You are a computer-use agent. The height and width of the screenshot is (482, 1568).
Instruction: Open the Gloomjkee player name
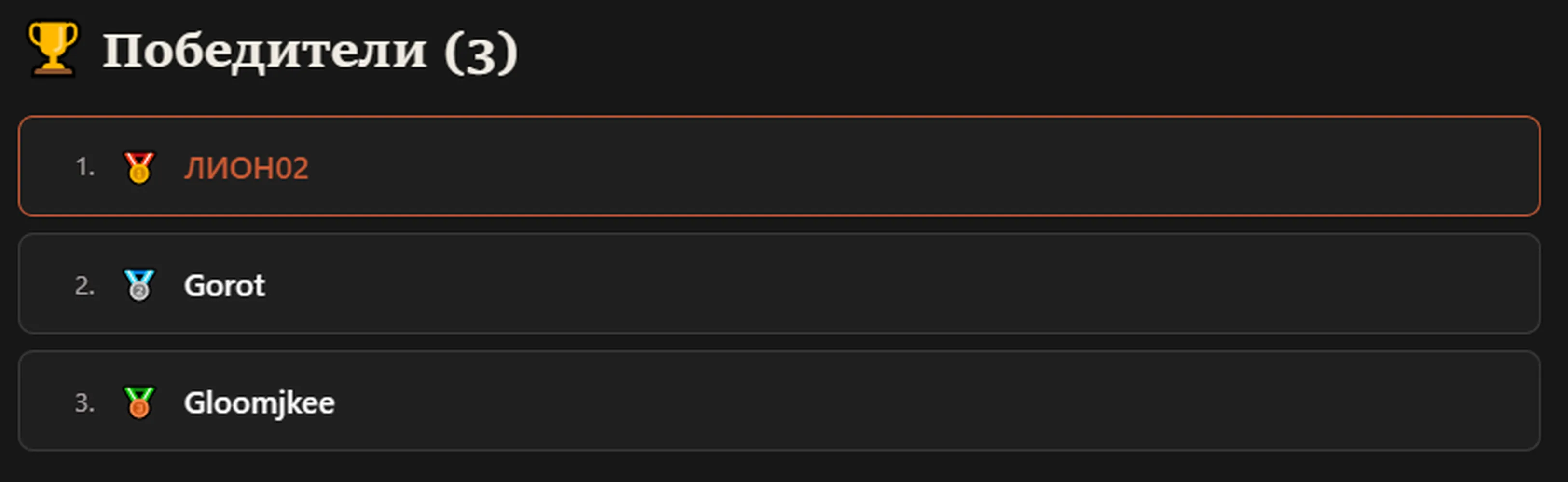(x=259, y=403)
